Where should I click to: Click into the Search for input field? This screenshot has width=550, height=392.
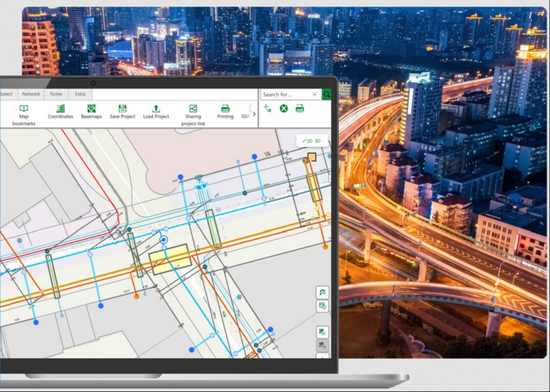[x=286, y=94]
